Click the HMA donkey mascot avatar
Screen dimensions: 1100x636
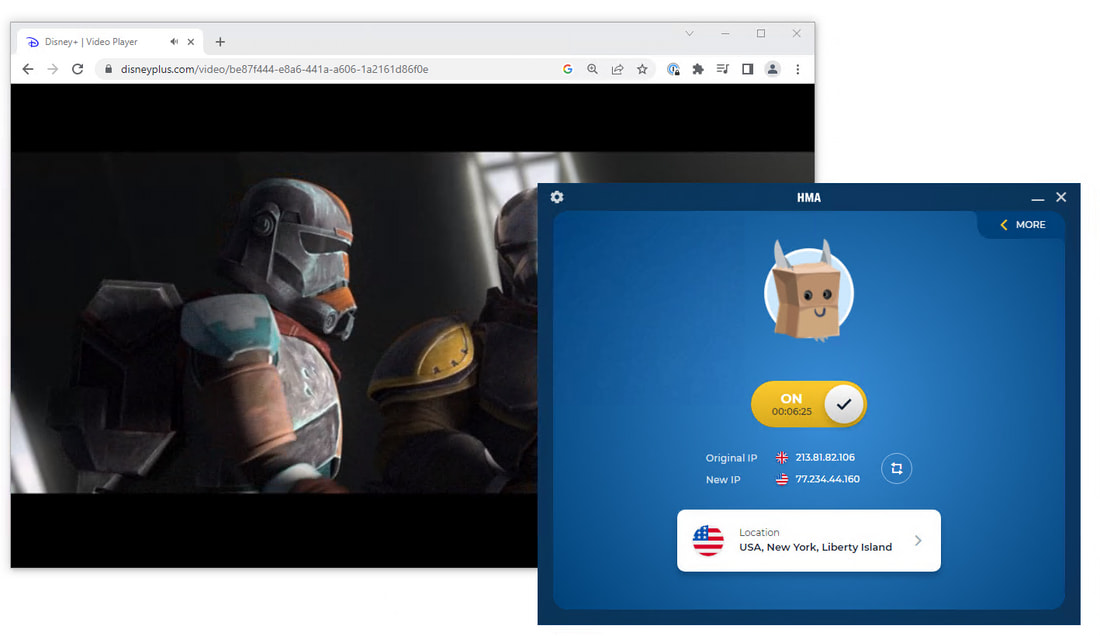(809, 291)
